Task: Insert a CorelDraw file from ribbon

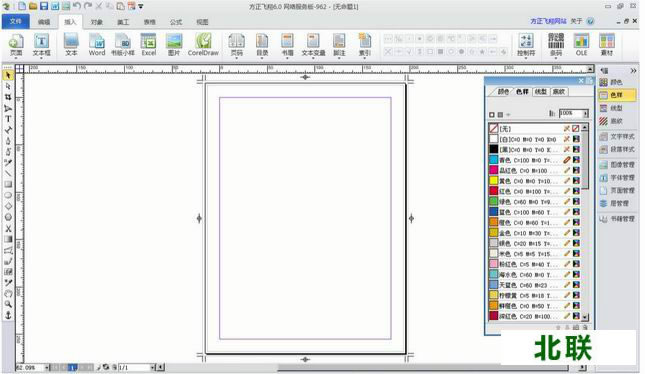Action: pyautogui.click(x=203, y=45)
